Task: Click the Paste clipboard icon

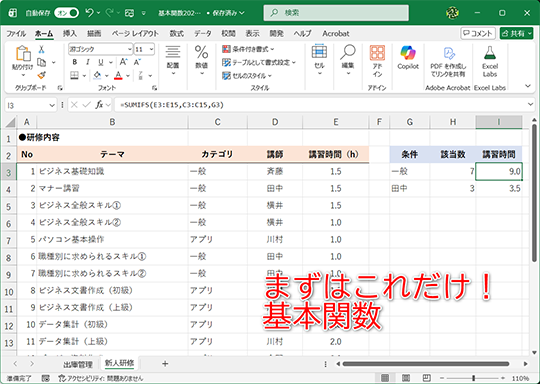Action: (23, 54)
